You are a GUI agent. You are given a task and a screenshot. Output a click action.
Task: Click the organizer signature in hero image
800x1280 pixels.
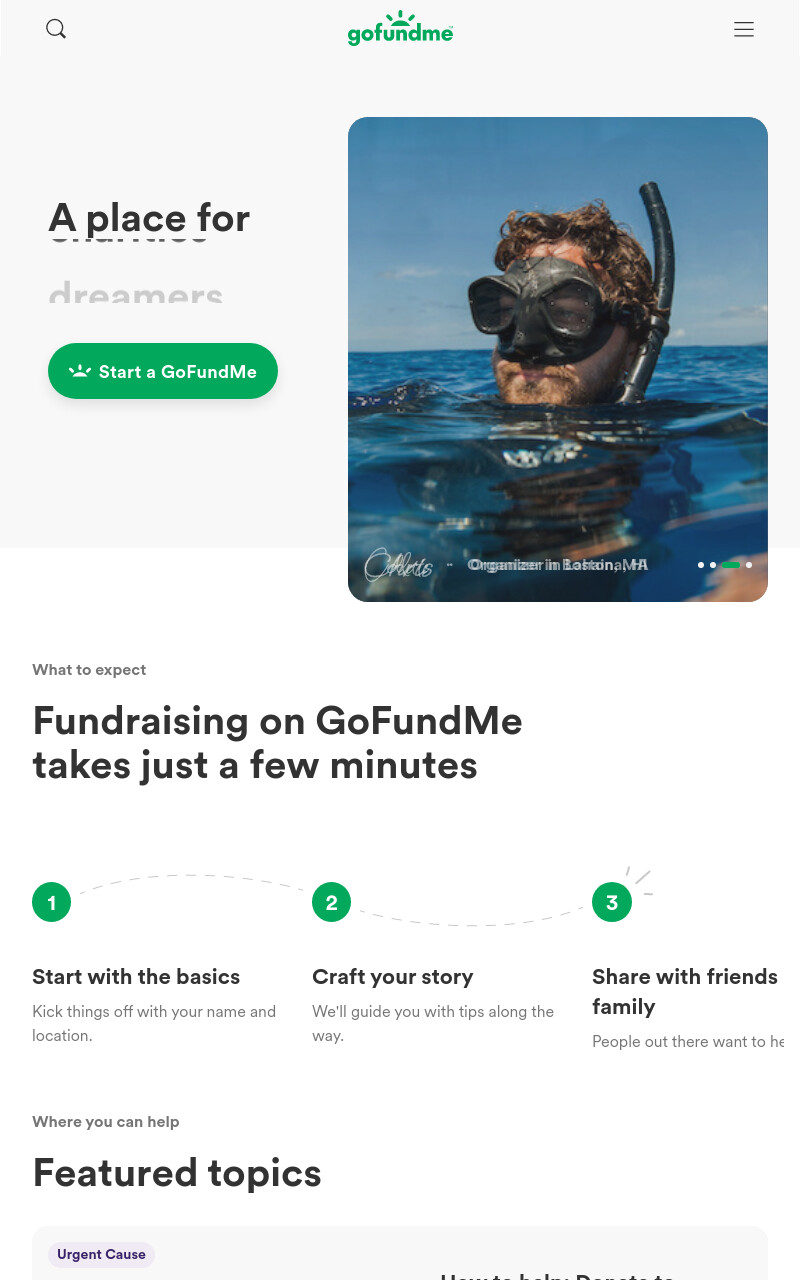coord(398,565)
